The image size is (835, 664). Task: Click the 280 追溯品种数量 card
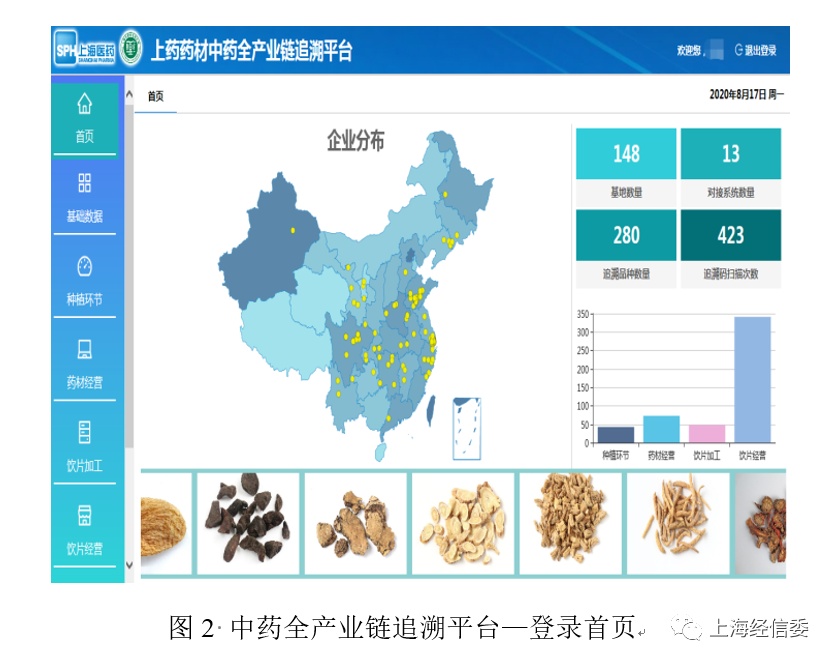point(626,249)
